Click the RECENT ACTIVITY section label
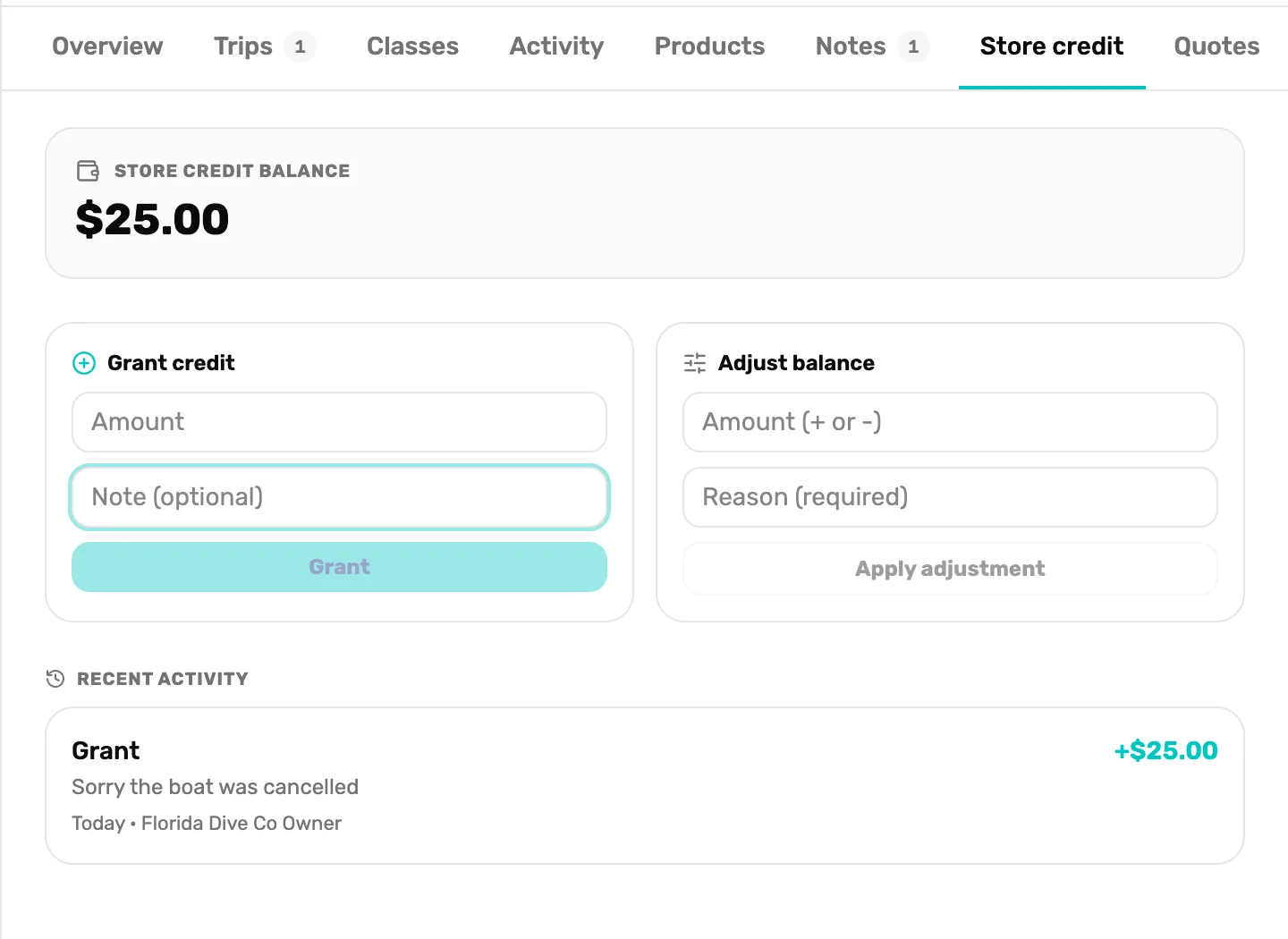The width and height of the screenshot is (1288, 939). (163, 679)
